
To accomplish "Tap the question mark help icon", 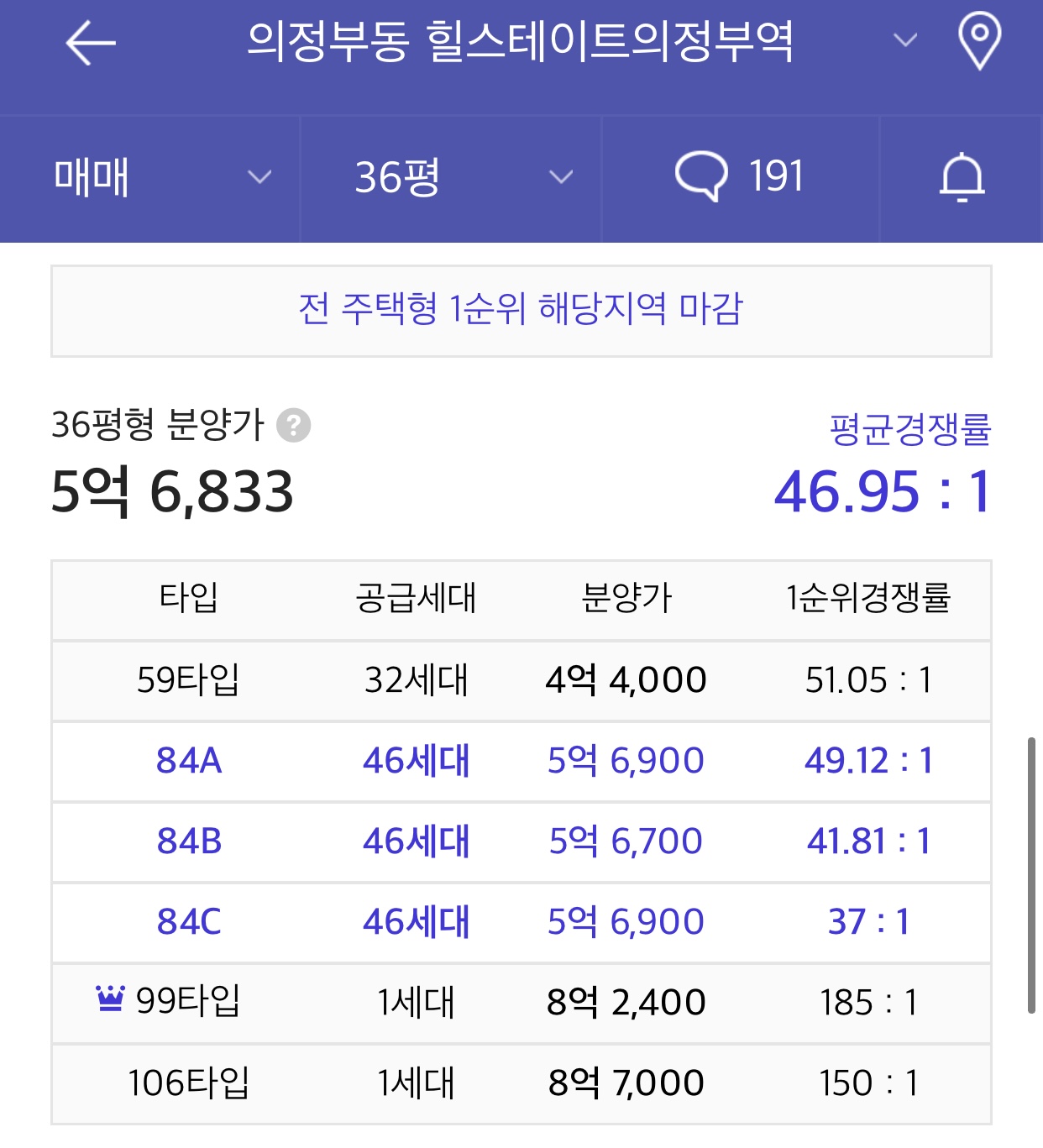I will (x=294, y=425).
